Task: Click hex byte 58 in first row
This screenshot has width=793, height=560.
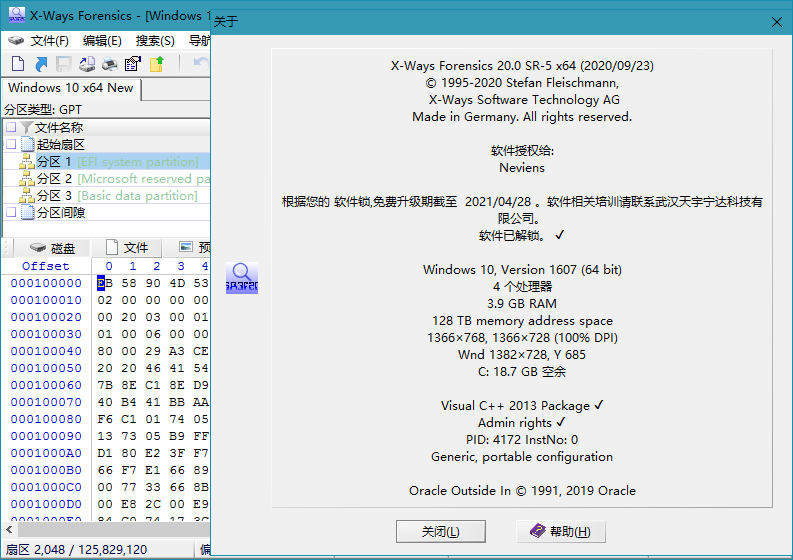Action: [129, 283]
